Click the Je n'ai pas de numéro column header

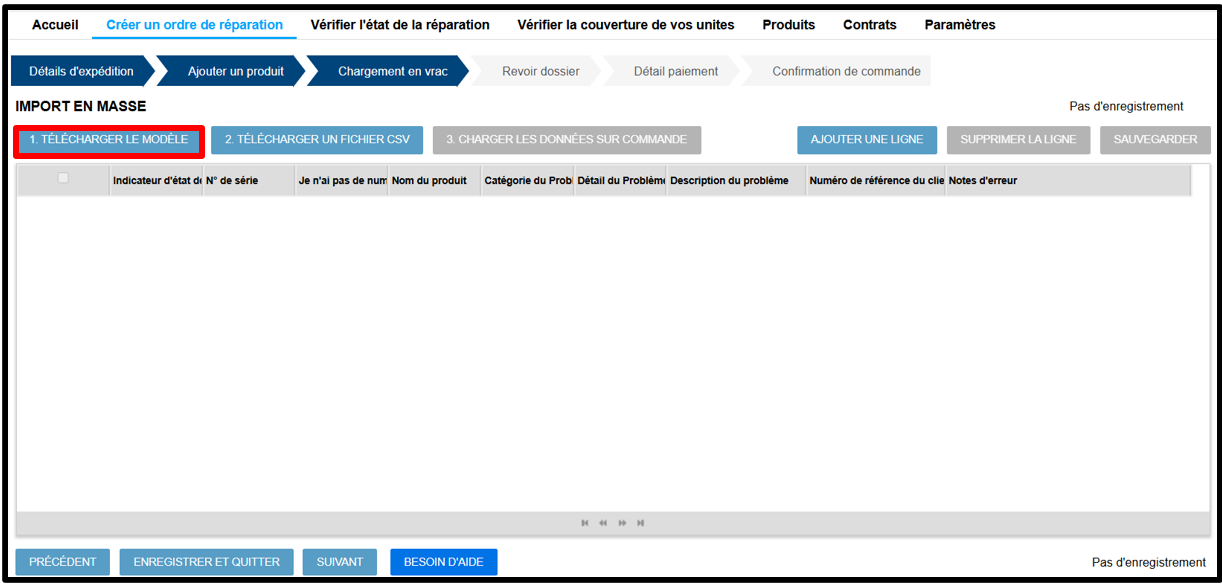click(x=342, y=180)
